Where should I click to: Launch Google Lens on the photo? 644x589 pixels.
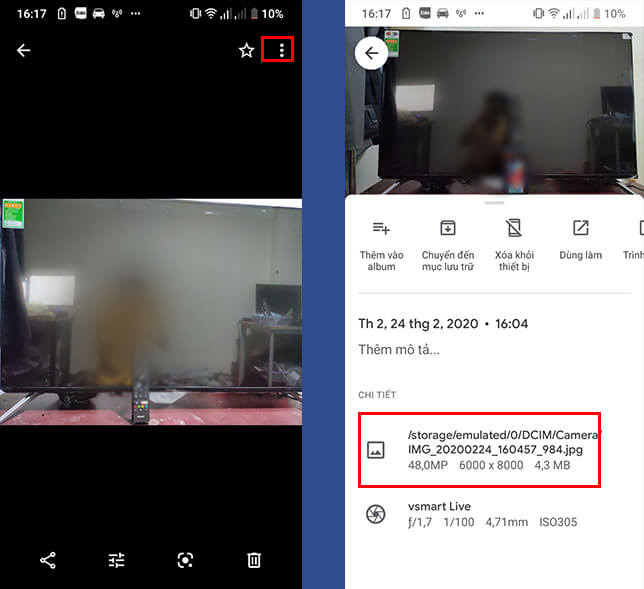point(185,560)
